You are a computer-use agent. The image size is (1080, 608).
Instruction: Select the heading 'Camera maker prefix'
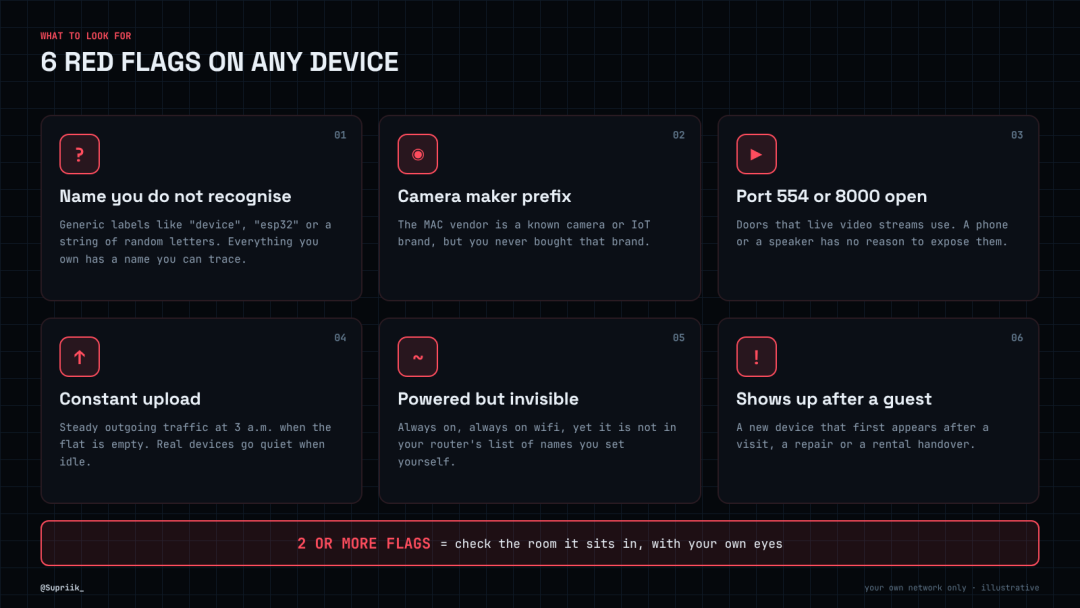pos(484,196)
